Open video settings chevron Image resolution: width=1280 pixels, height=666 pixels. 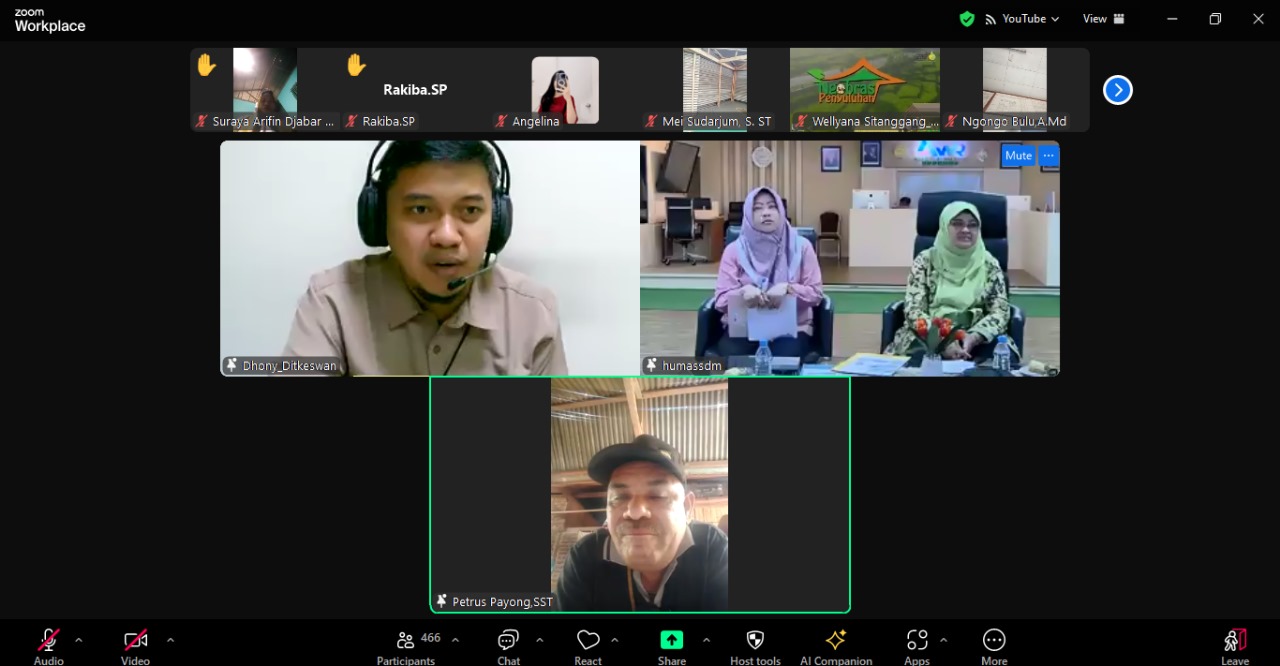point(169,643)
